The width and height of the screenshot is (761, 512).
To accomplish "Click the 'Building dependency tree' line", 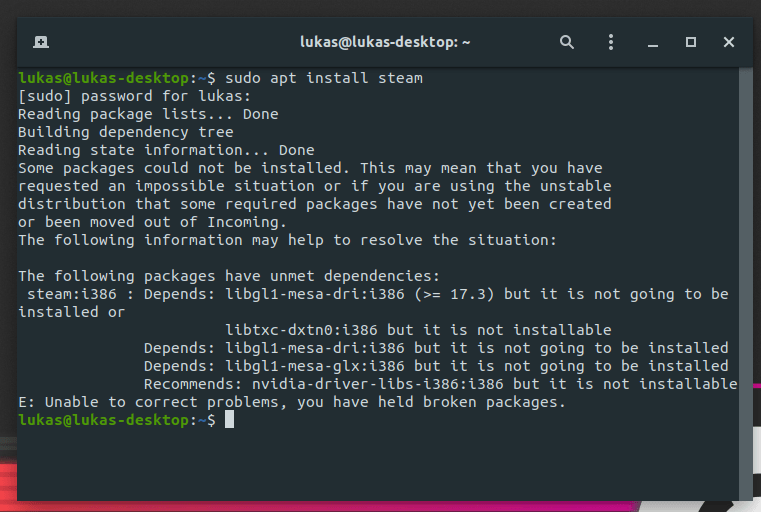I will (126, 132).
